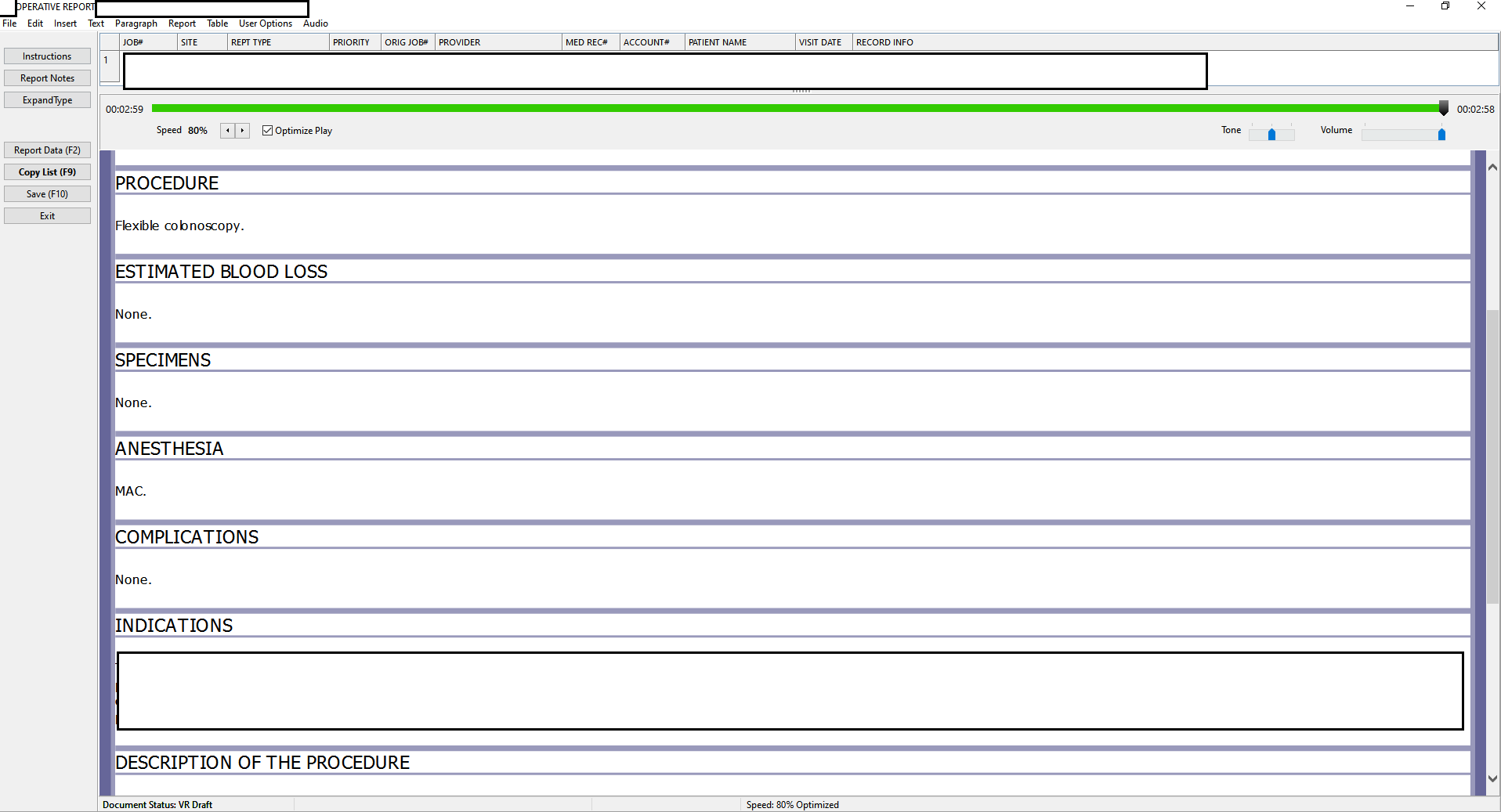Click in the 'Flexible colonoscopy.' text
The image size is (1501, 812).
click(x=179, y=226)
